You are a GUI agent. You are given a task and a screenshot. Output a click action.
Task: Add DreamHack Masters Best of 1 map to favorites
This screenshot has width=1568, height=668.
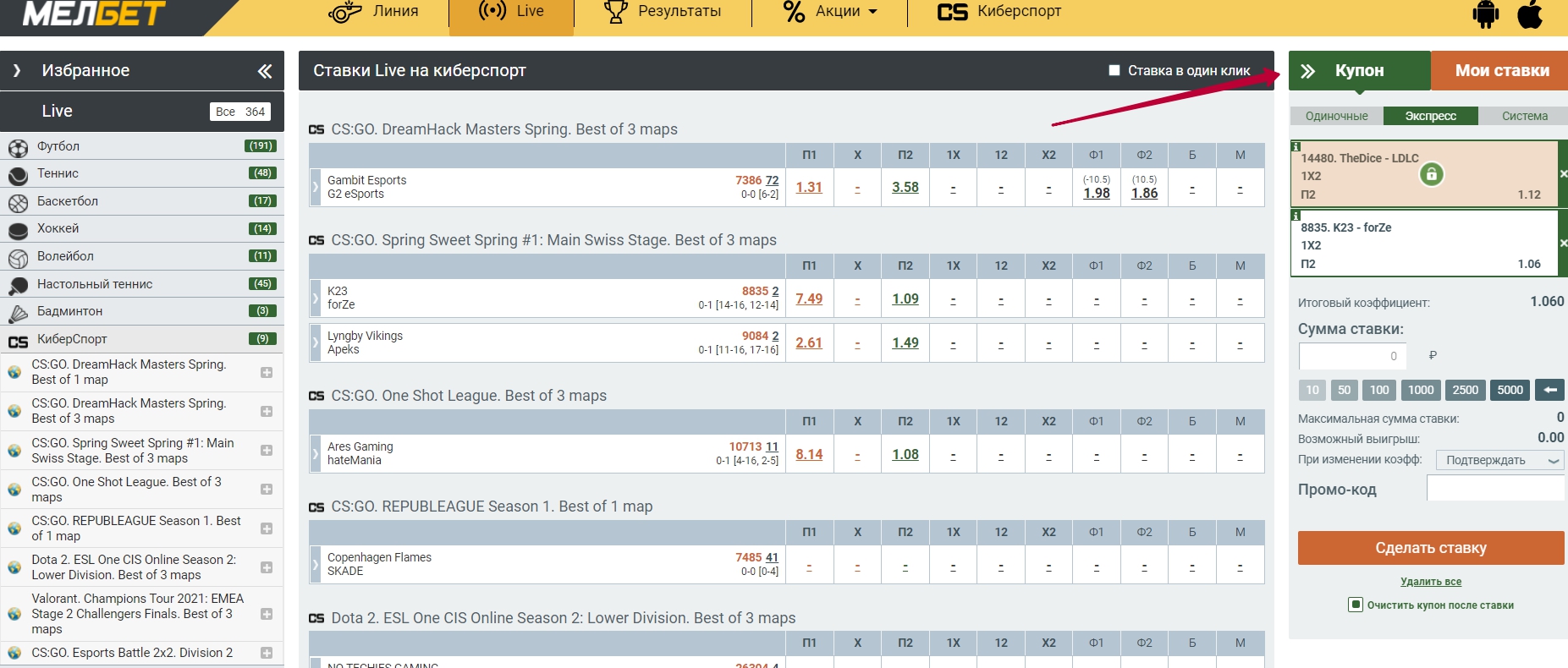[267, 372]
